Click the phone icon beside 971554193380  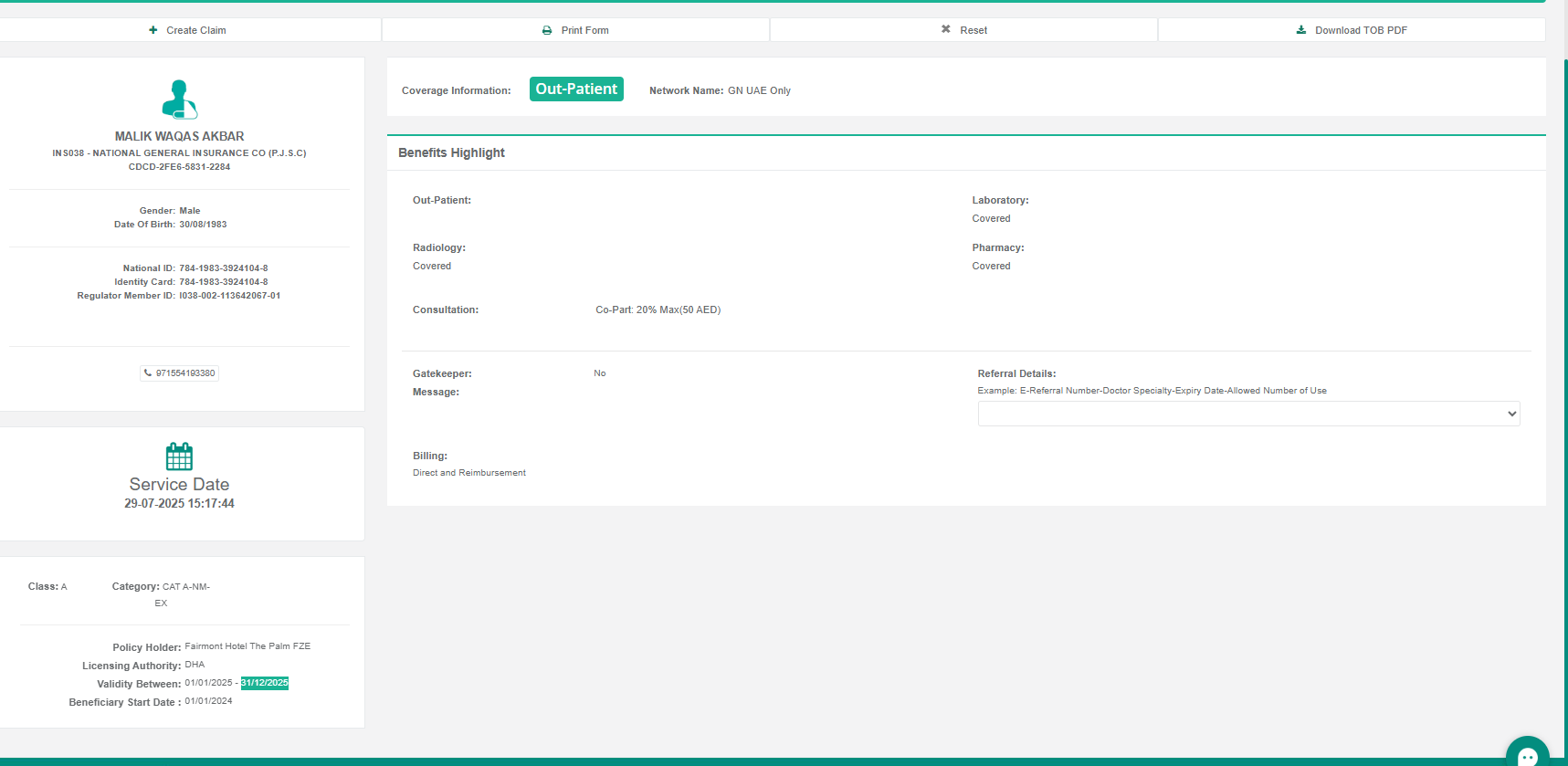click(x=148, y=373)
